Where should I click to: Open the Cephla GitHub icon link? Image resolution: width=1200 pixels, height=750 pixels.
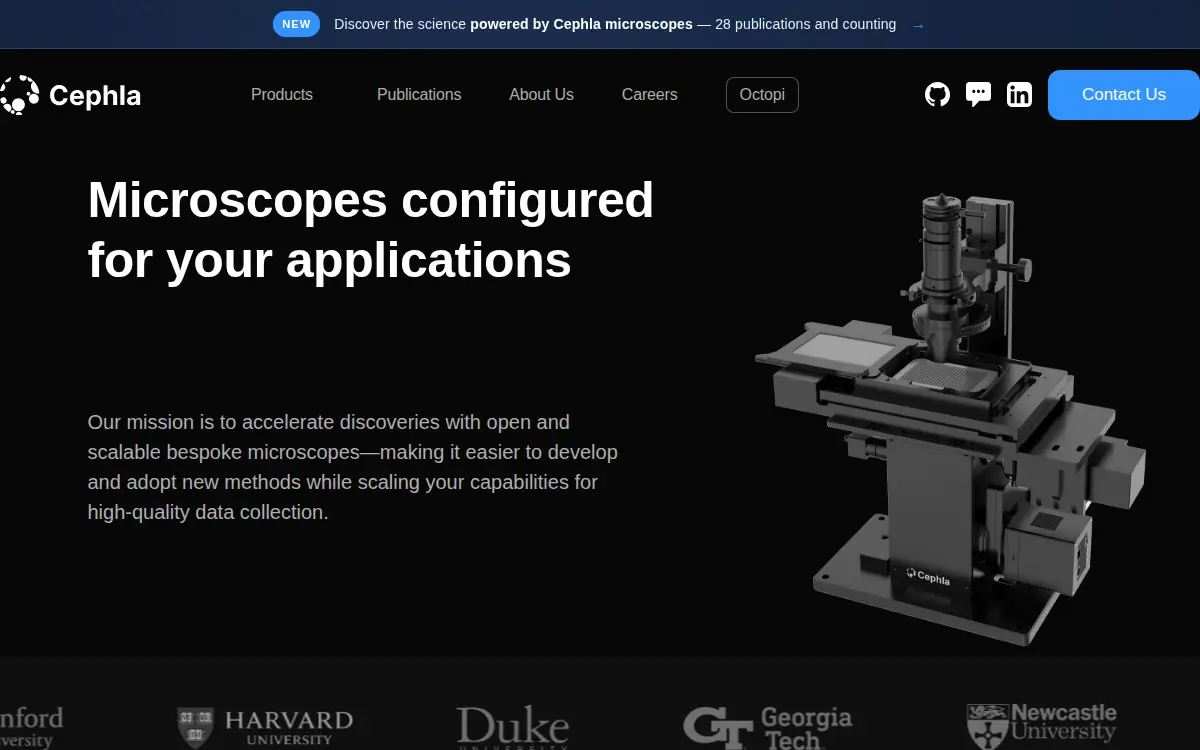937,95
